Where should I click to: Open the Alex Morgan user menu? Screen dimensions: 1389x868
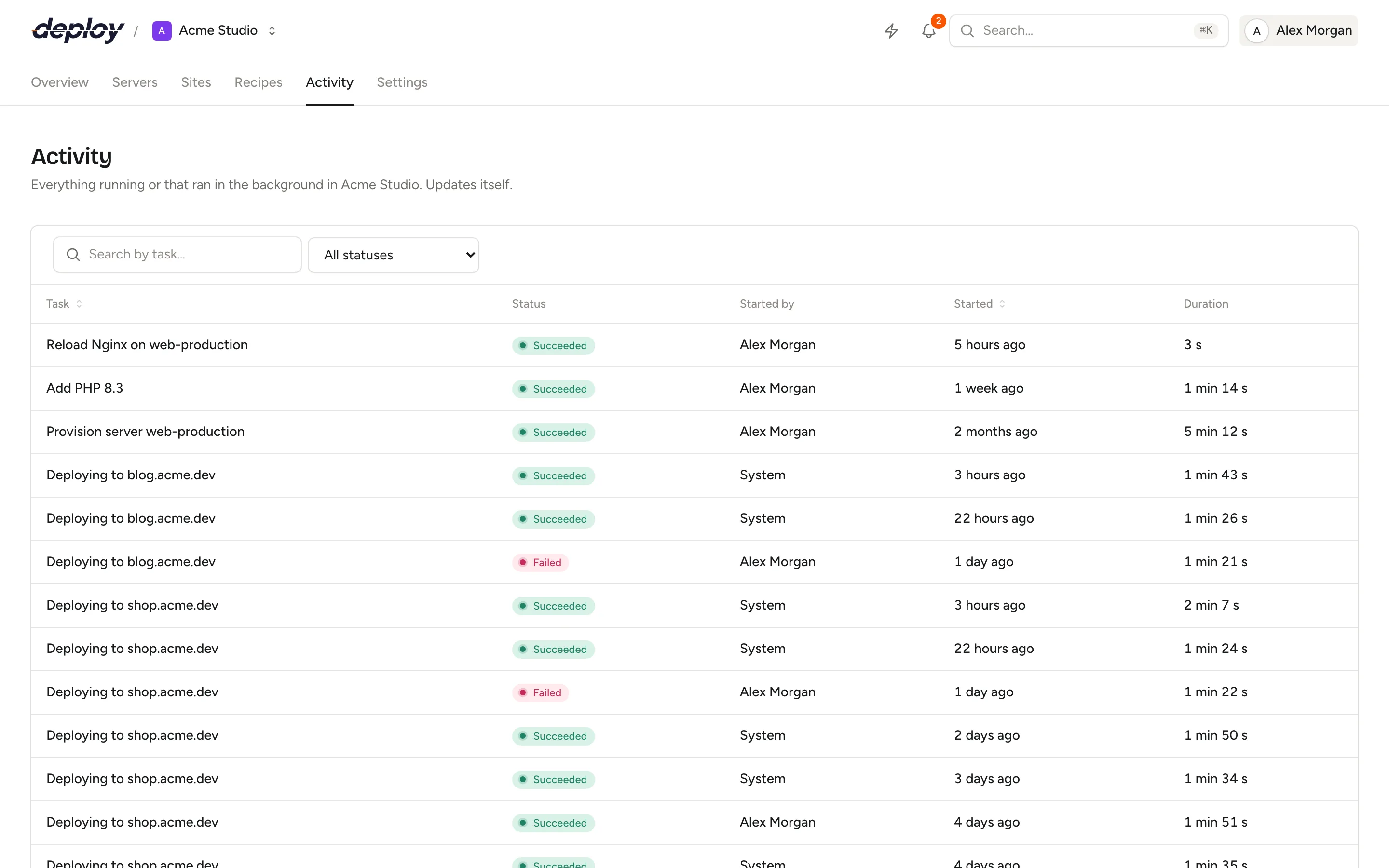pyautogui.click(x=1298, y=30)
